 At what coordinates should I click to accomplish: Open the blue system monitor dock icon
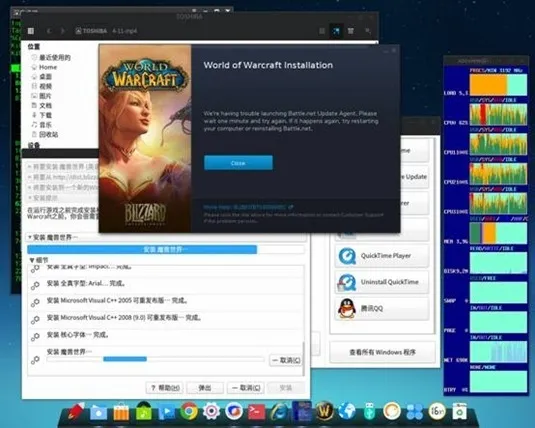[302, 411]
